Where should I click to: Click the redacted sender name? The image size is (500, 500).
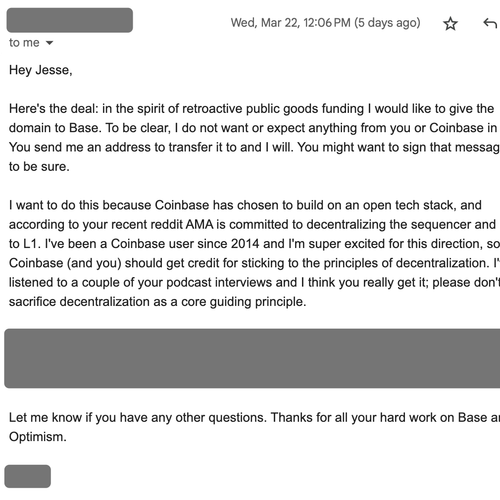(70, 20)
